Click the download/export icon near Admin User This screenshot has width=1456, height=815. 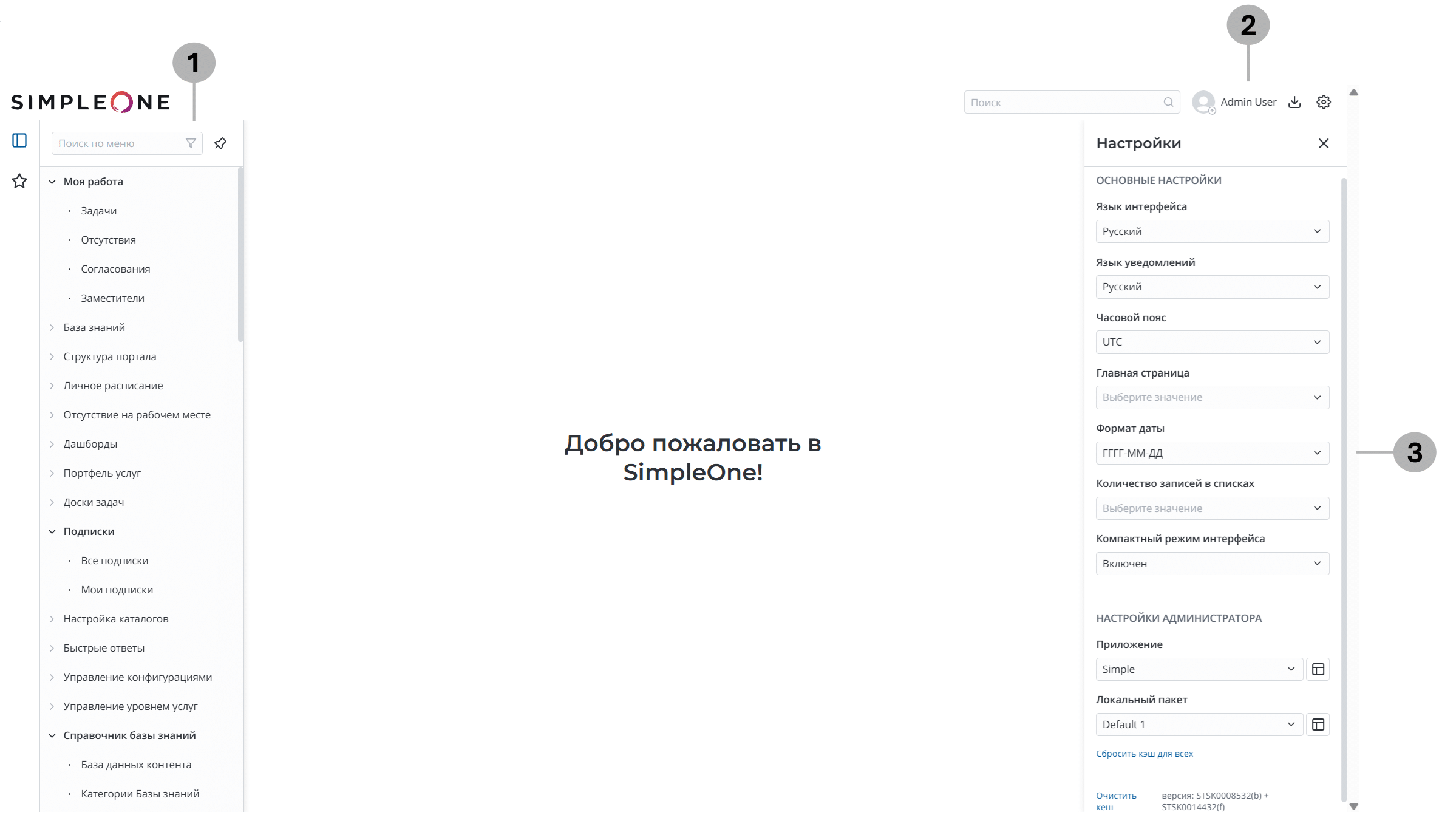pos(1294,101)
